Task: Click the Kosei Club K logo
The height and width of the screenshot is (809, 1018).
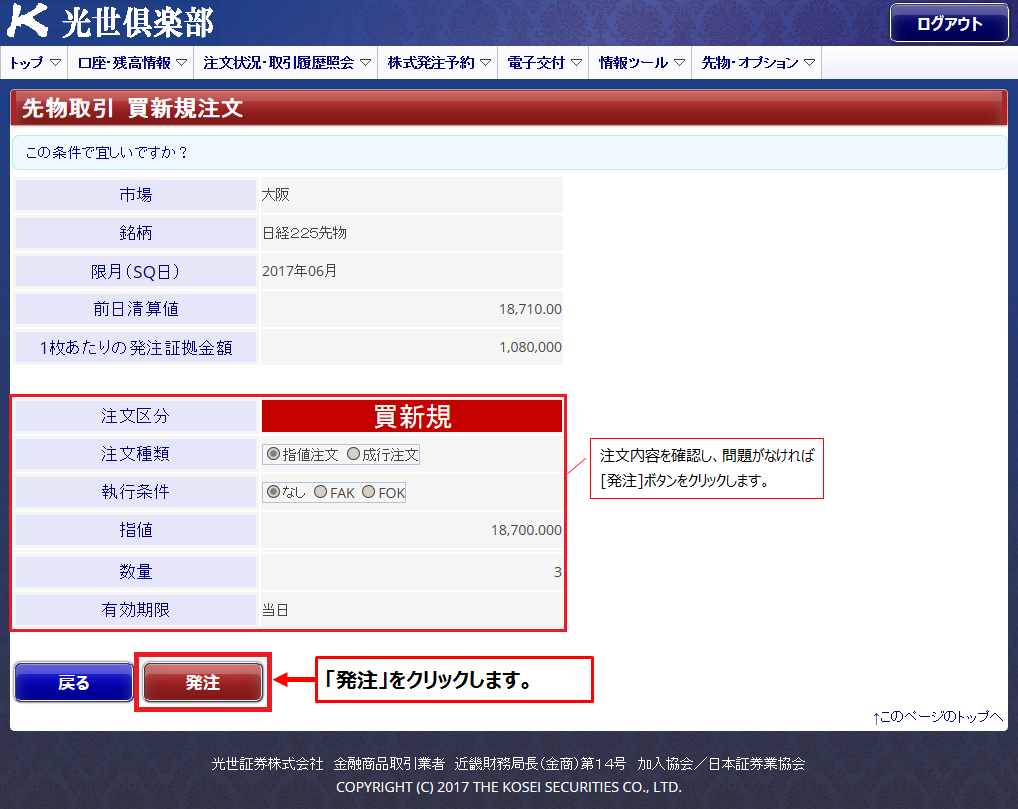Action: click(28, 20)
